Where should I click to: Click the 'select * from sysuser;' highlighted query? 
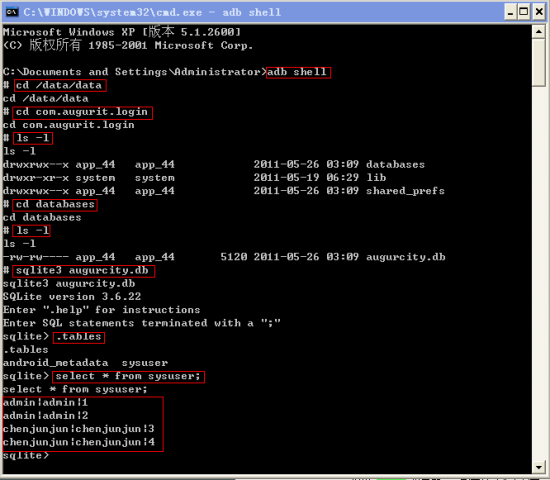coord(128,377)
